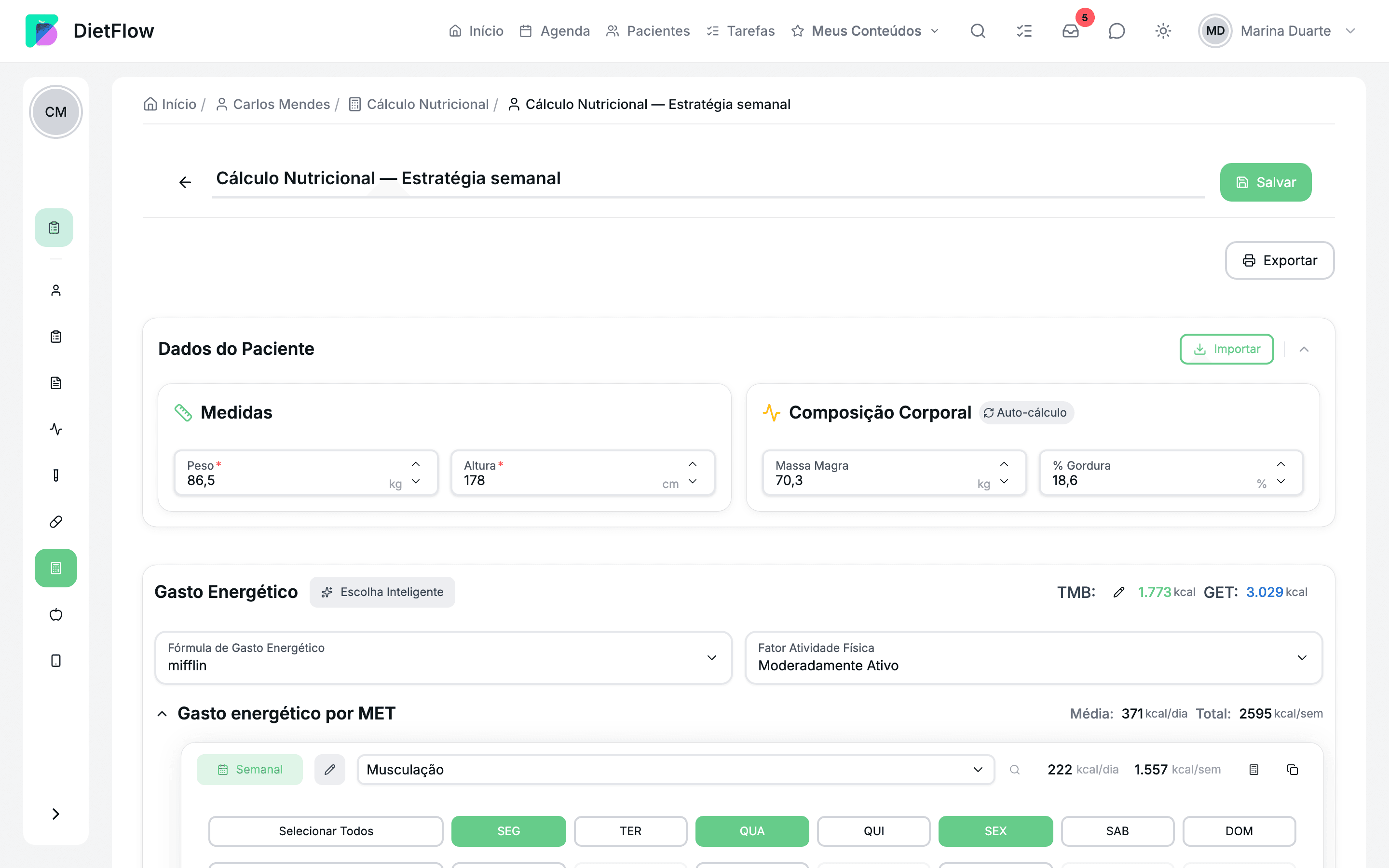Open the pill capsule sidebar icon
This screenshot has height=868, width=1389.
pos(55,522)
